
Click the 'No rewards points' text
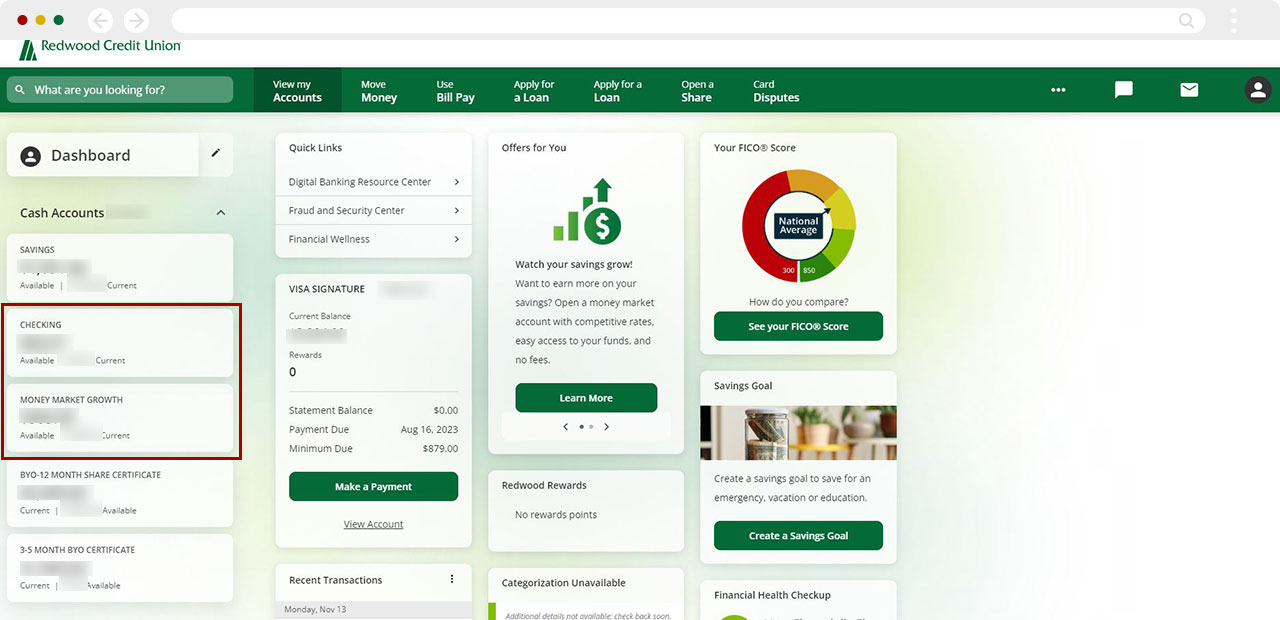click(556, 515)
